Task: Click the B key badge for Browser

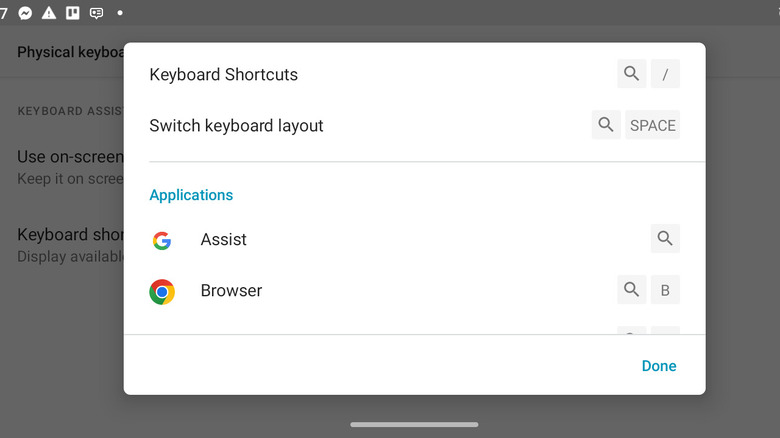Action: click(x=665, y=291)
